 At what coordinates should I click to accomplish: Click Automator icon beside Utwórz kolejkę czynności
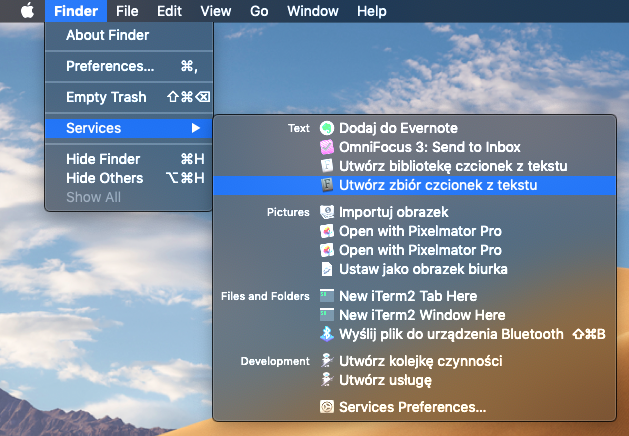coord(327,361)
